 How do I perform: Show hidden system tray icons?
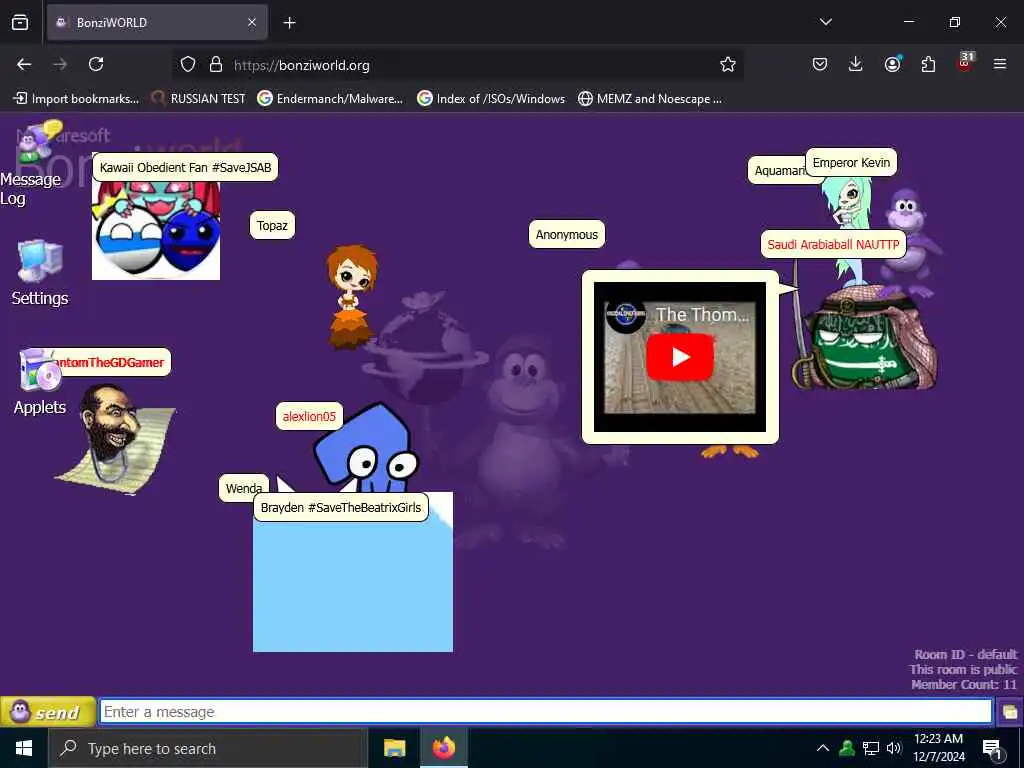click(823, 748)
